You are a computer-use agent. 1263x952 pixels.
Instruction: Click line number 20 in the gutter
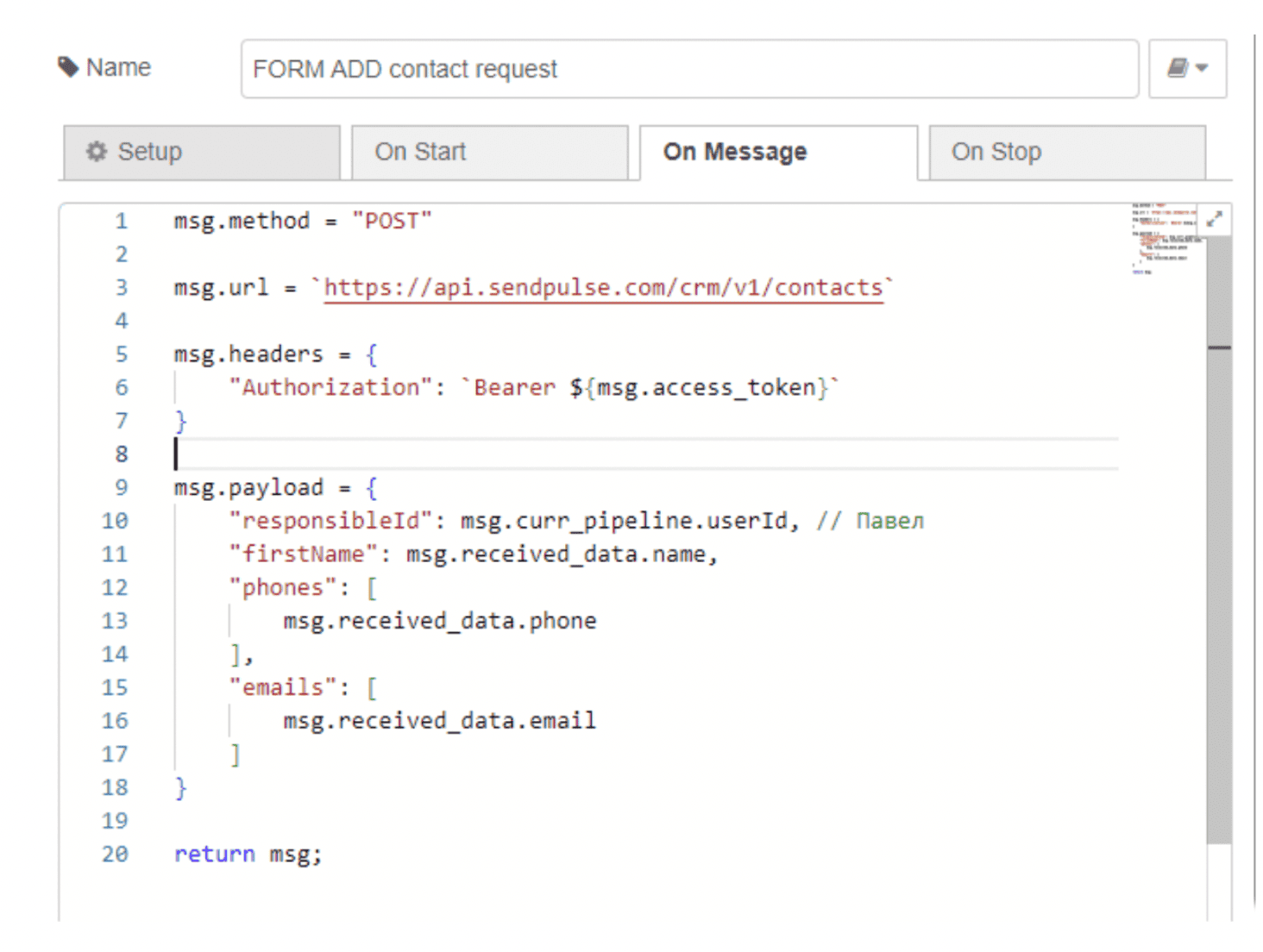tap(115, 854)
